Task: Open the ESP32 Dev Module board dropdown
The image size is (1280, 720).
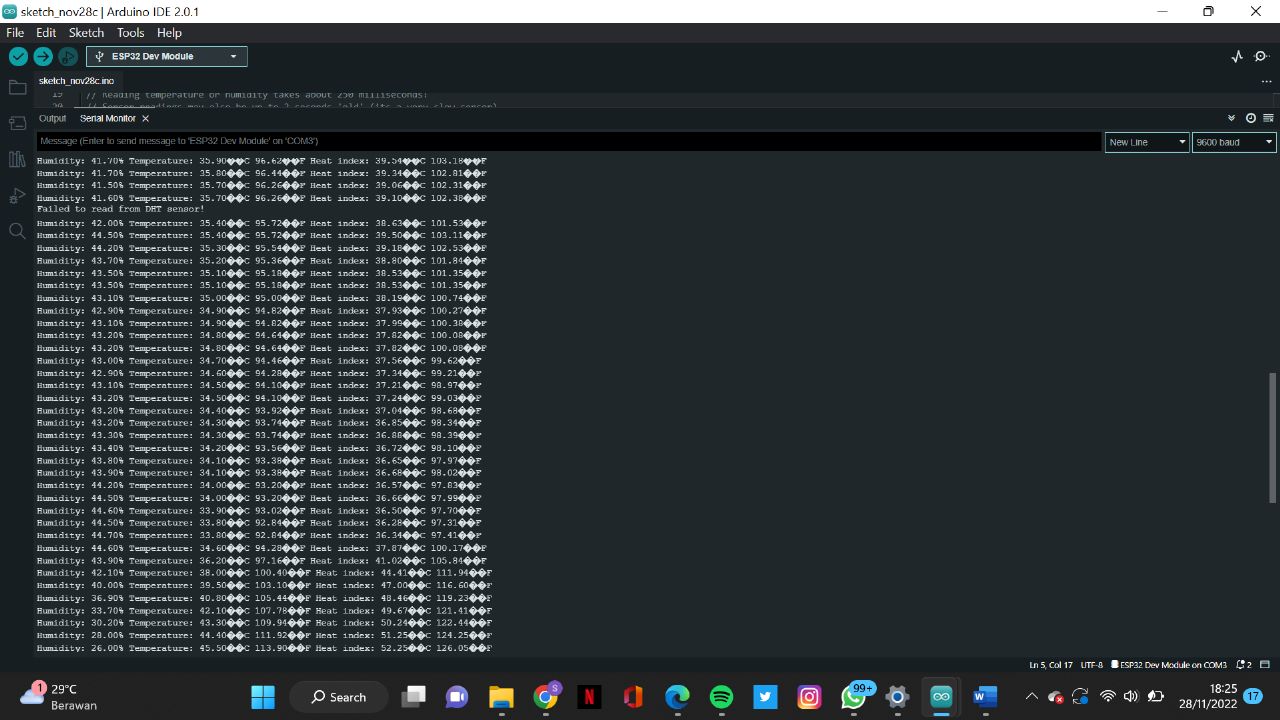Action: tap(166, 56)
